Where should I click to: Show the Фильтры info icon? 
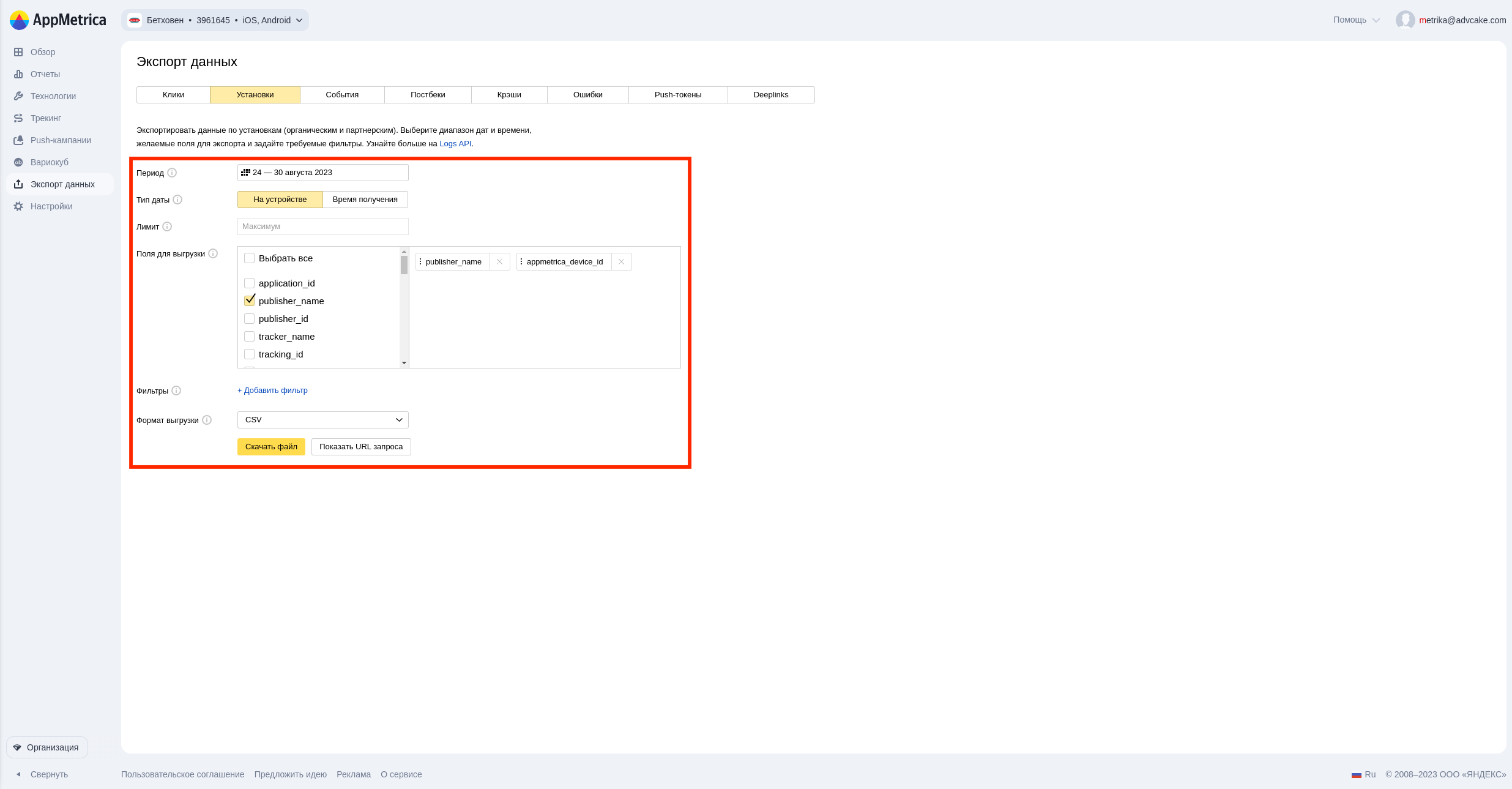pos(176,391)
